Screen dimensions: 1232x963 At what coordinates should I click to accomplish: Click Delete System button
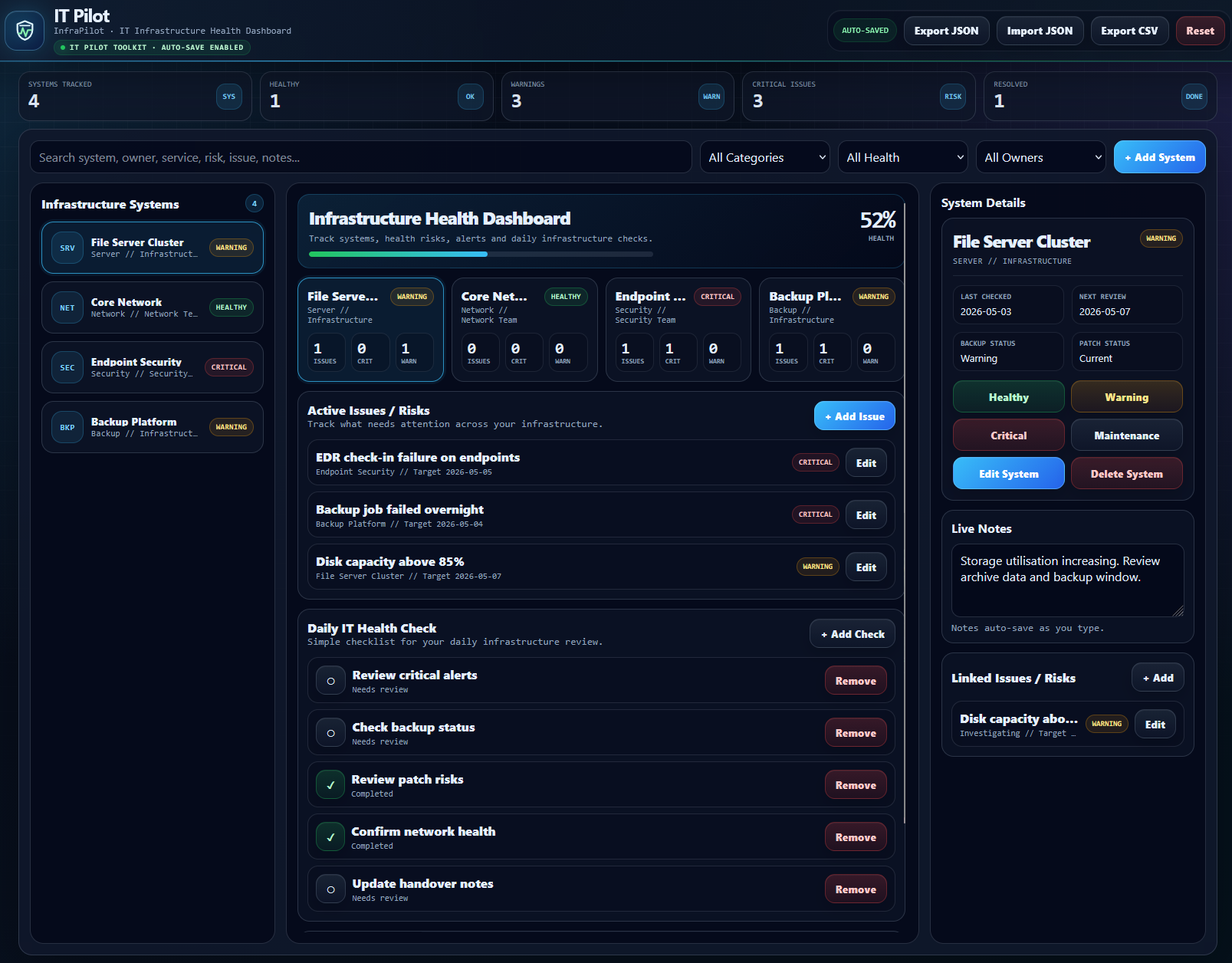coord(1126,474)
